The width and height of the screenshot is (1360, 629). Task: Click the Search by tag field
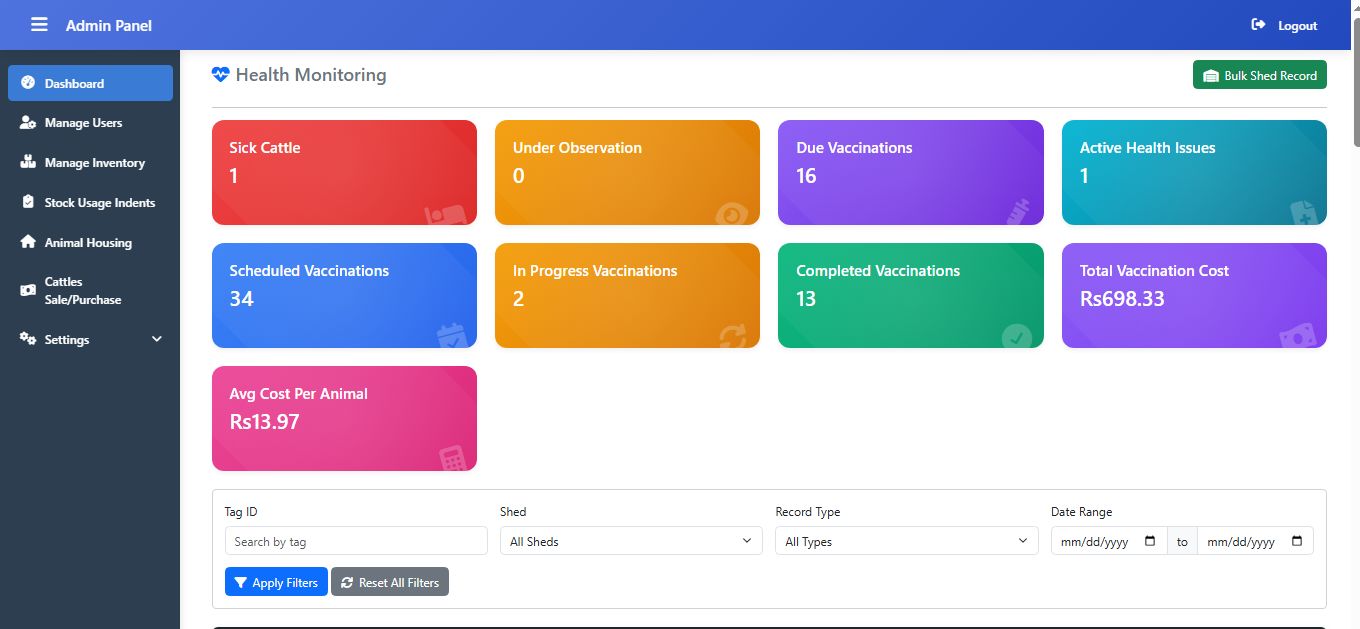tap(356, 541)
